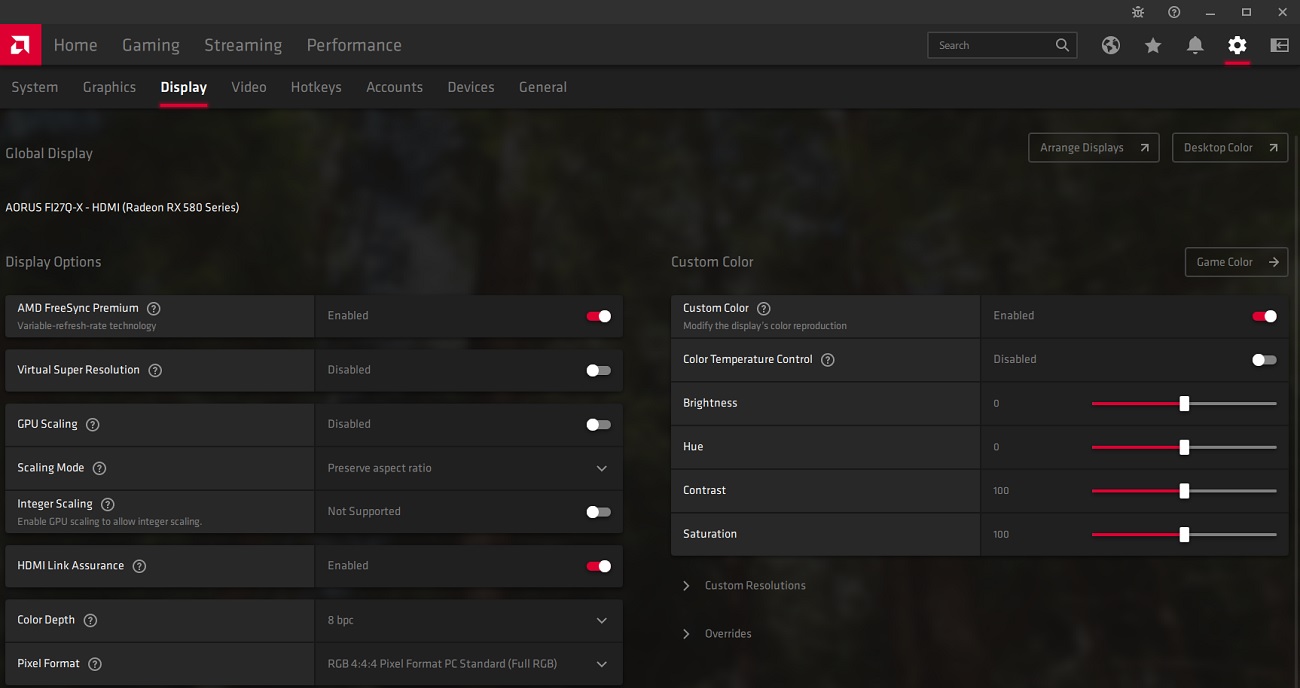
Task: Toggle Integer Scaling switch
Action: (x=598, y=512)
